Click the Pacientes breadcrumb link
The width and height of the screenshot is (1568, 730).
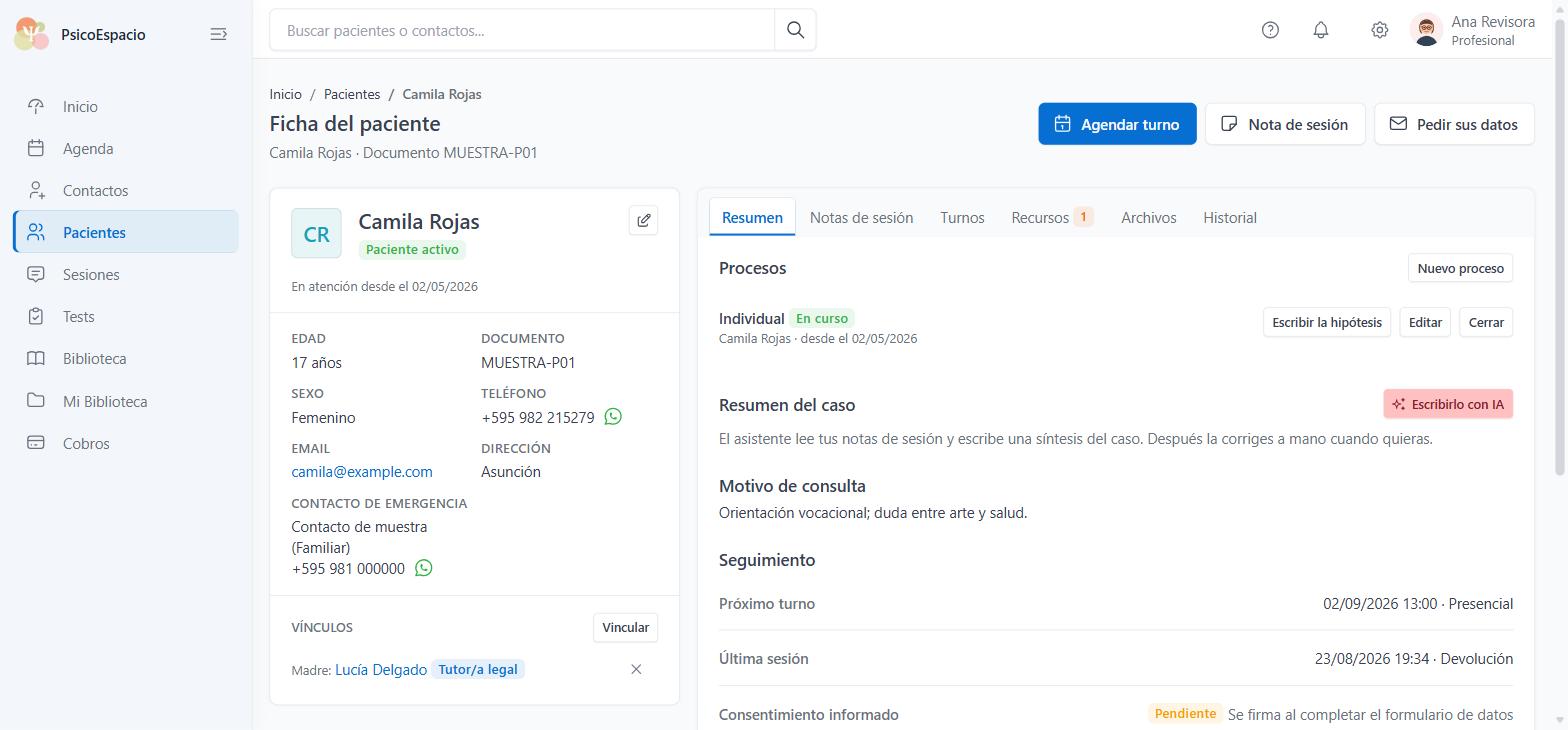pos(352,94)
